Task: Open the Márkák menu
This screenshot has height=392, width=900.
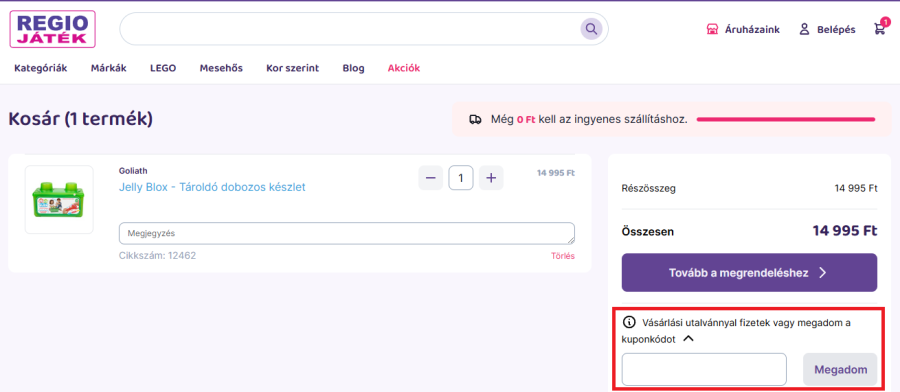Action: click(108, 68)
